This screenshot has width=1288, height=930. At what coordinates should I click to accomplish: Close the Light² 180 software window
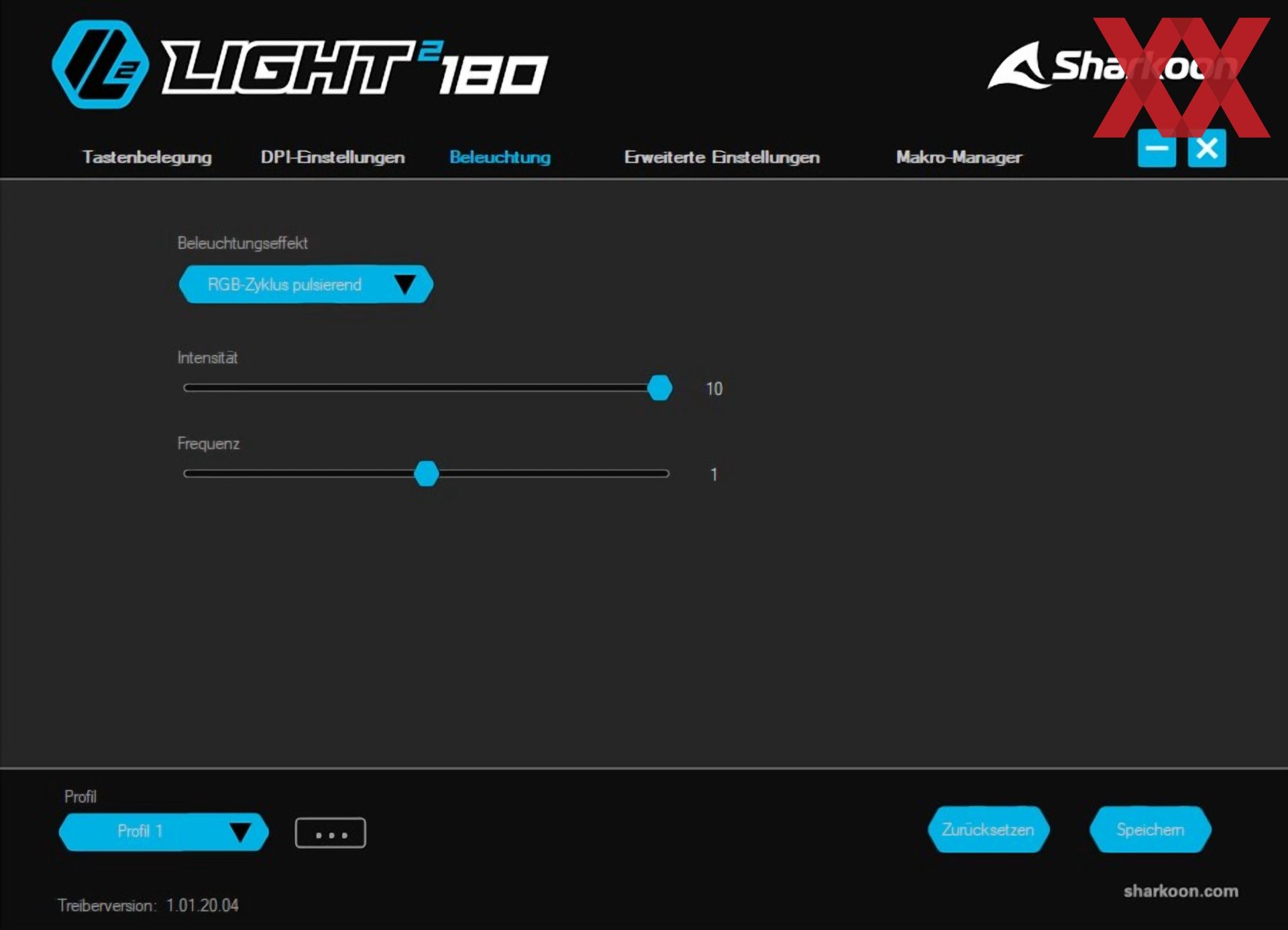[1207, 148]
